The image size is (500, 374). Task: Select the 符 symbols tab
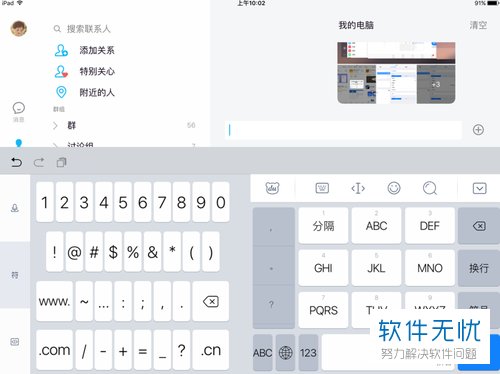(15, 275)
